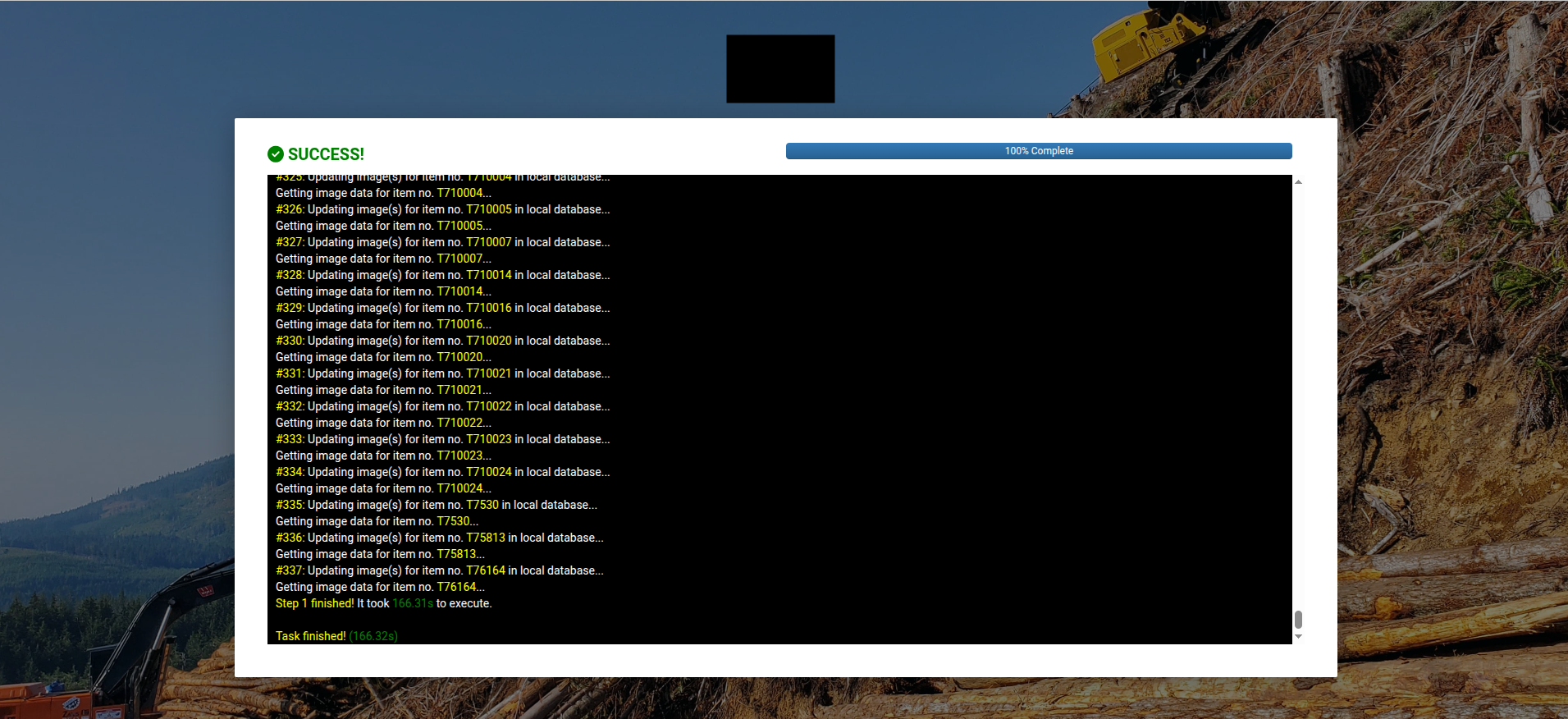Click the green success checkmark icon

(x=276, y=154)
